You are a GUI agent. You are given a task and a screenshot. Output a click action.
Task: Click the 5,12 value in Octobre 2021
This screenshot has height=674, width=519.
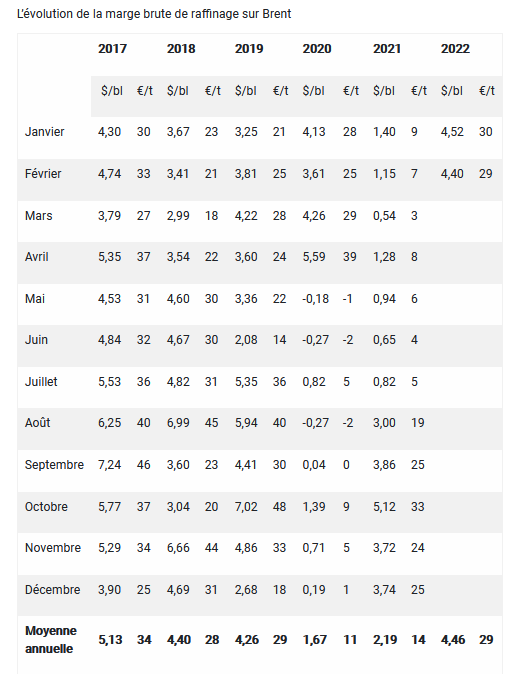click(384, 507)
